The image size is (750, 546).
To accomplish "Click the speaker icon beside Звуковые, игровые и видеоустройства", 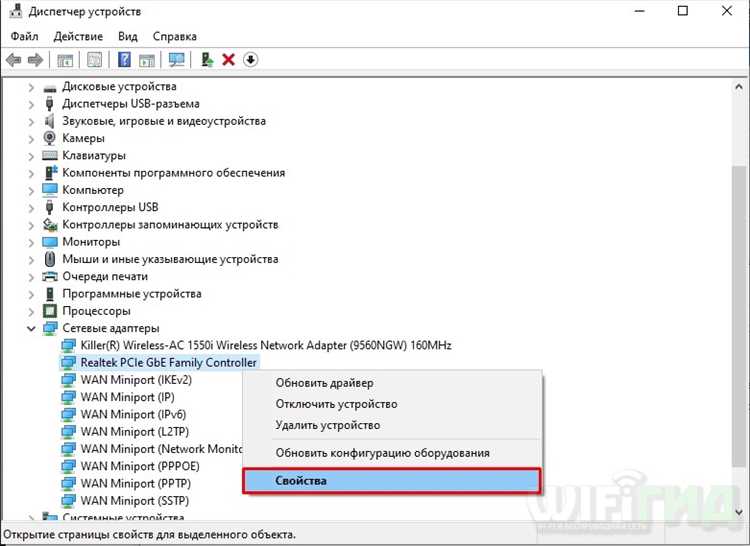I will pyautogui.click(x=49, y=121).
